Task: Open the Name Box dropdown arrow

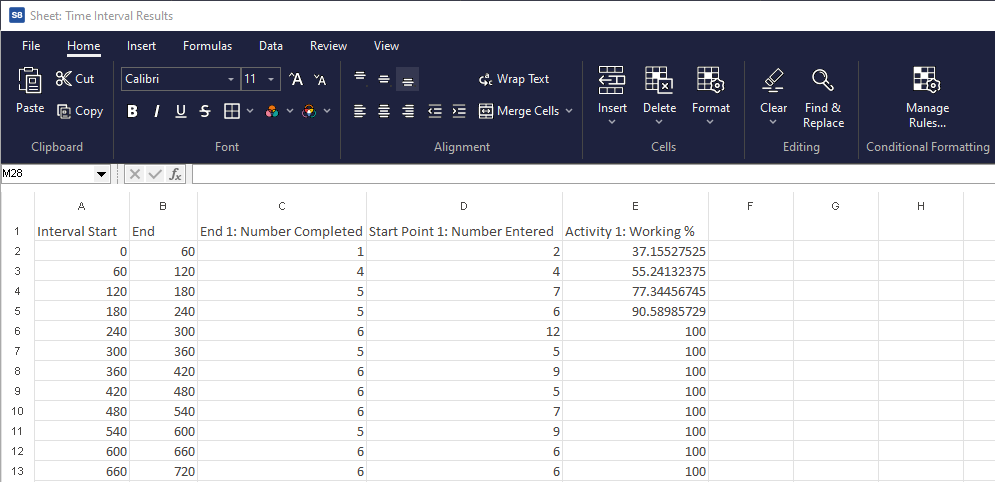Action: (101, 174)
